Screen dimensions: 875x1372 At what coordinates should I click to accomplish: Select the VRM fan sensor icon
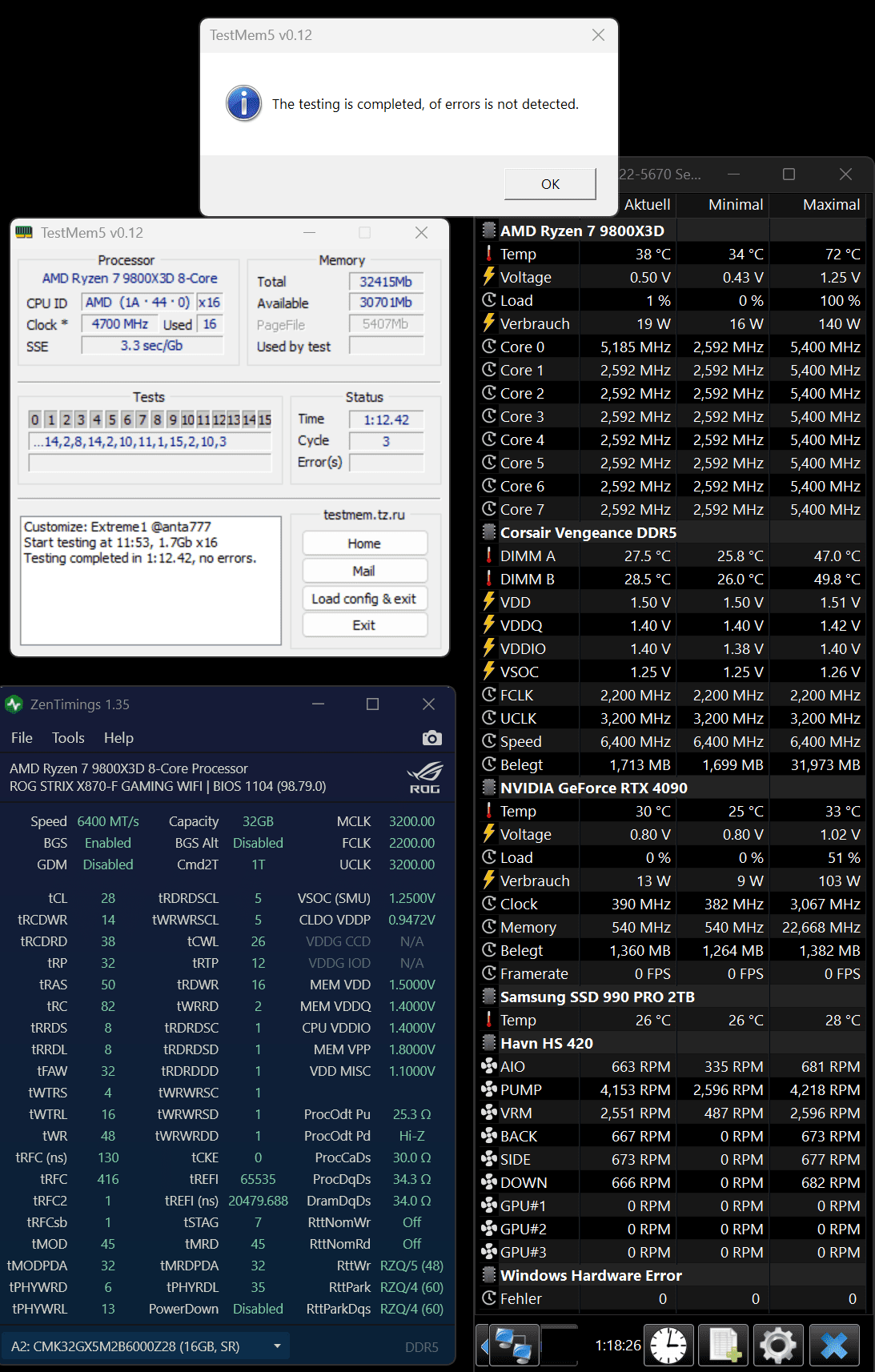point(489,1113)
